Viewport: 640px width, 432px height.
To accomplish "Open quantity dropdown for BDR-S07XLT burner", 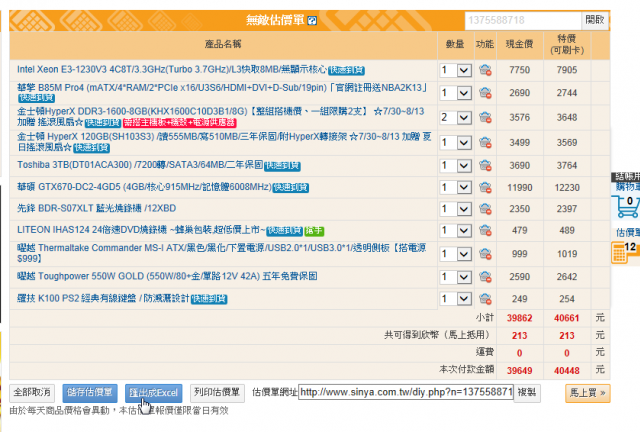I will (456, 209).
